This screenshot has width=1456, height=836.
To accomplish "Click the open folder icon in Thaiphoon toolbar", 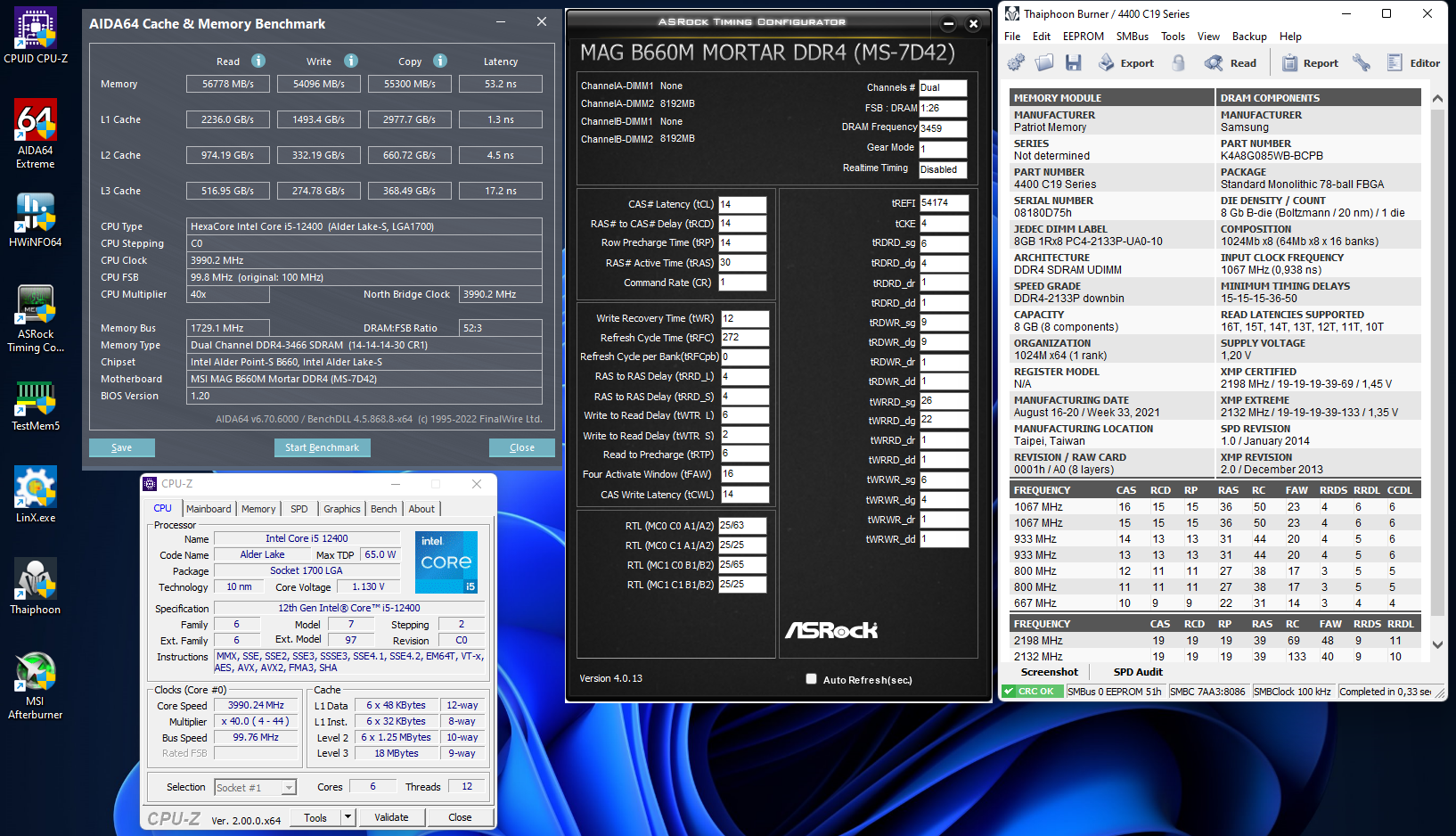I will [1044, 62].
